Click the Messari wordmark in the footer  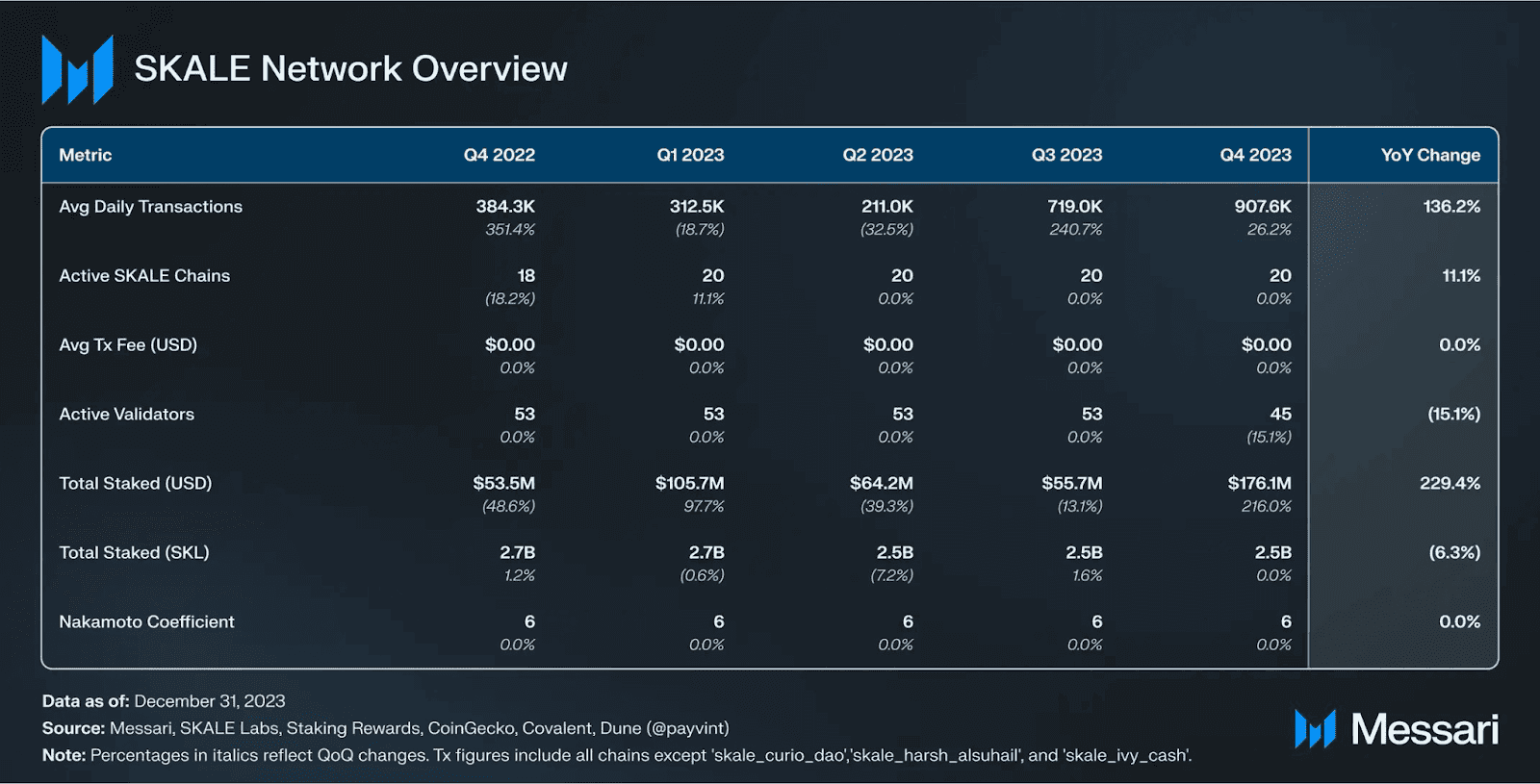1424,729
